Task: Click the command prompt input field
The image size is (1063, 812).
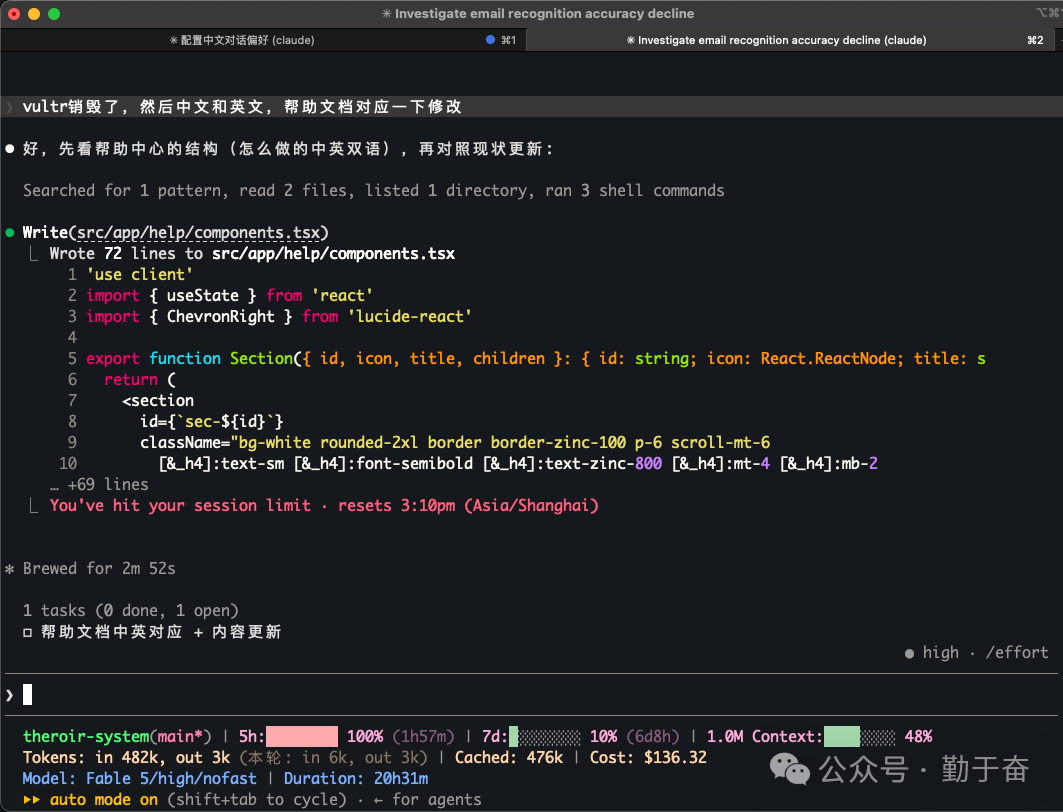Action: pyautogui.click(x=532, y=695)
